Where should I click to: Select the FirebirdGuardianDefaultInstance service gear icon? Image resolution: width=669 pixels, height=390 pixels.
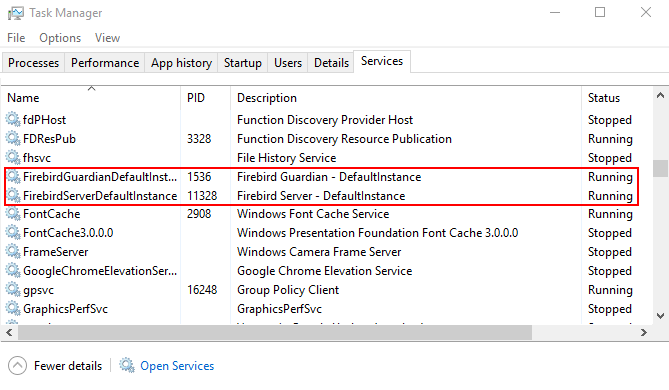tap(13, 177)
